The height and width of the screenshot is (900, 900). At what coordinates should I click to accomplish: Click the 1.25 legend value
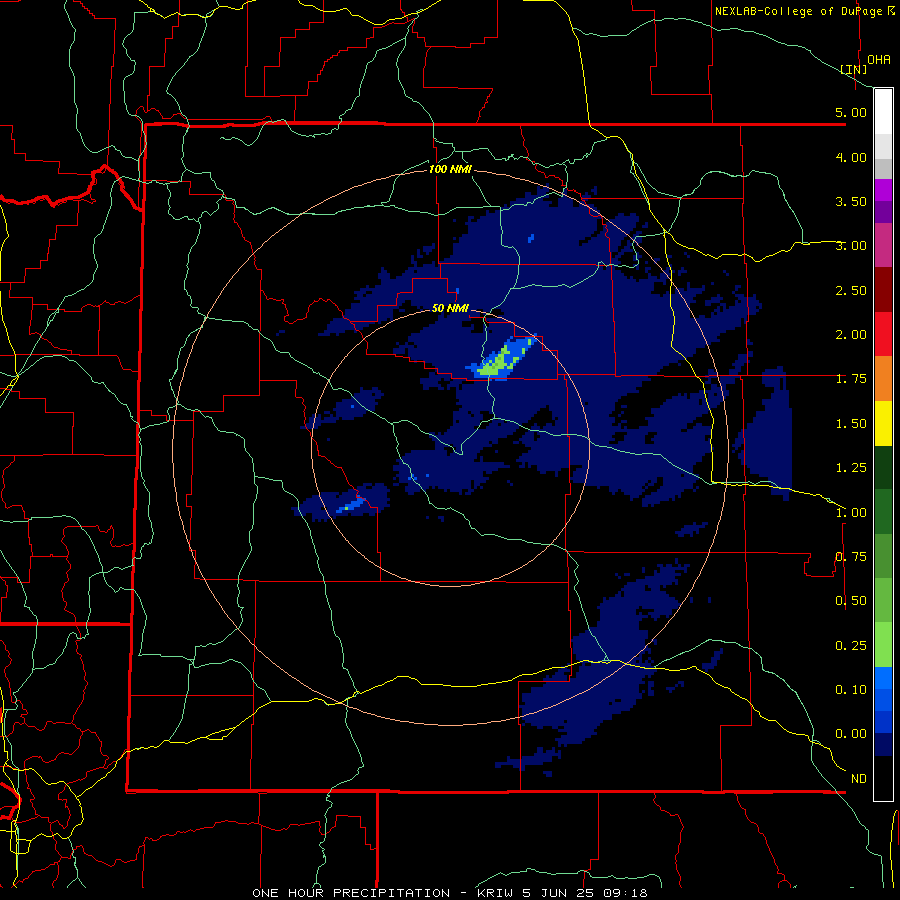point(851,468)
